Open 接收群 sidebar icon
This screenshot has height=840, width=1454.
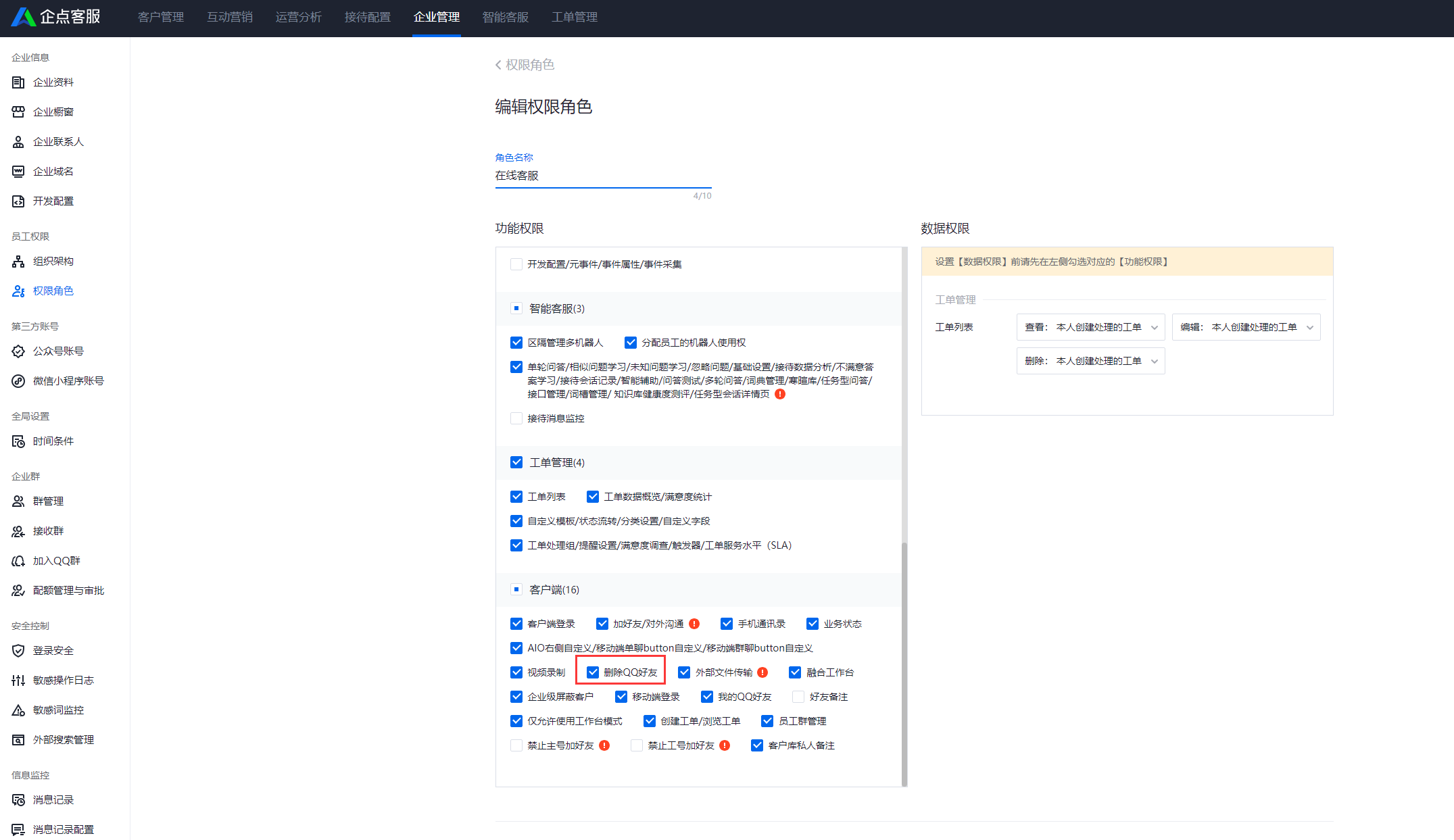(18, 531)
